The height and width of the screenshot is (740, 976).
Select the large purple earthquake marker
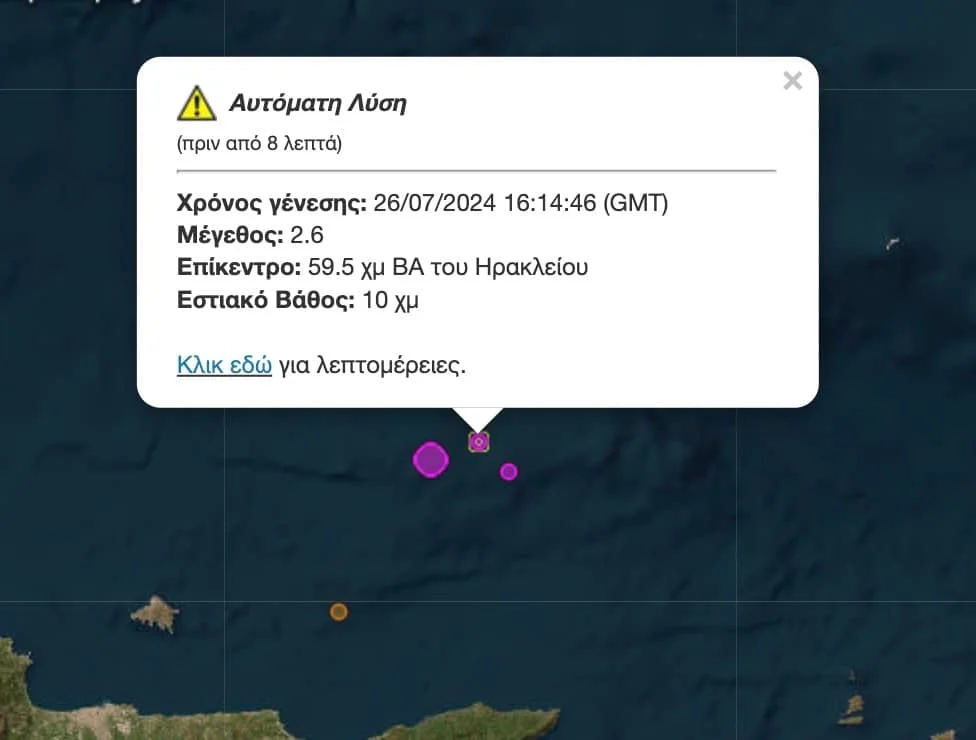point(431,460)
